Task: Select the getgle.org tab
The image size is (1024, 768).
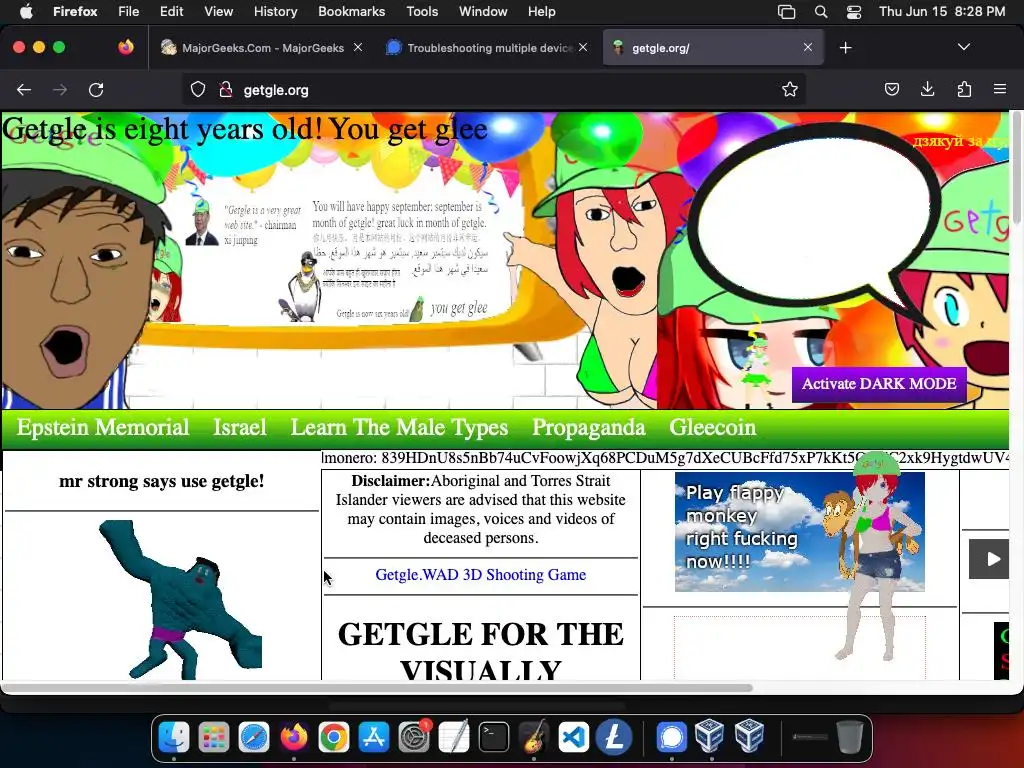Action: pos(713,48)
